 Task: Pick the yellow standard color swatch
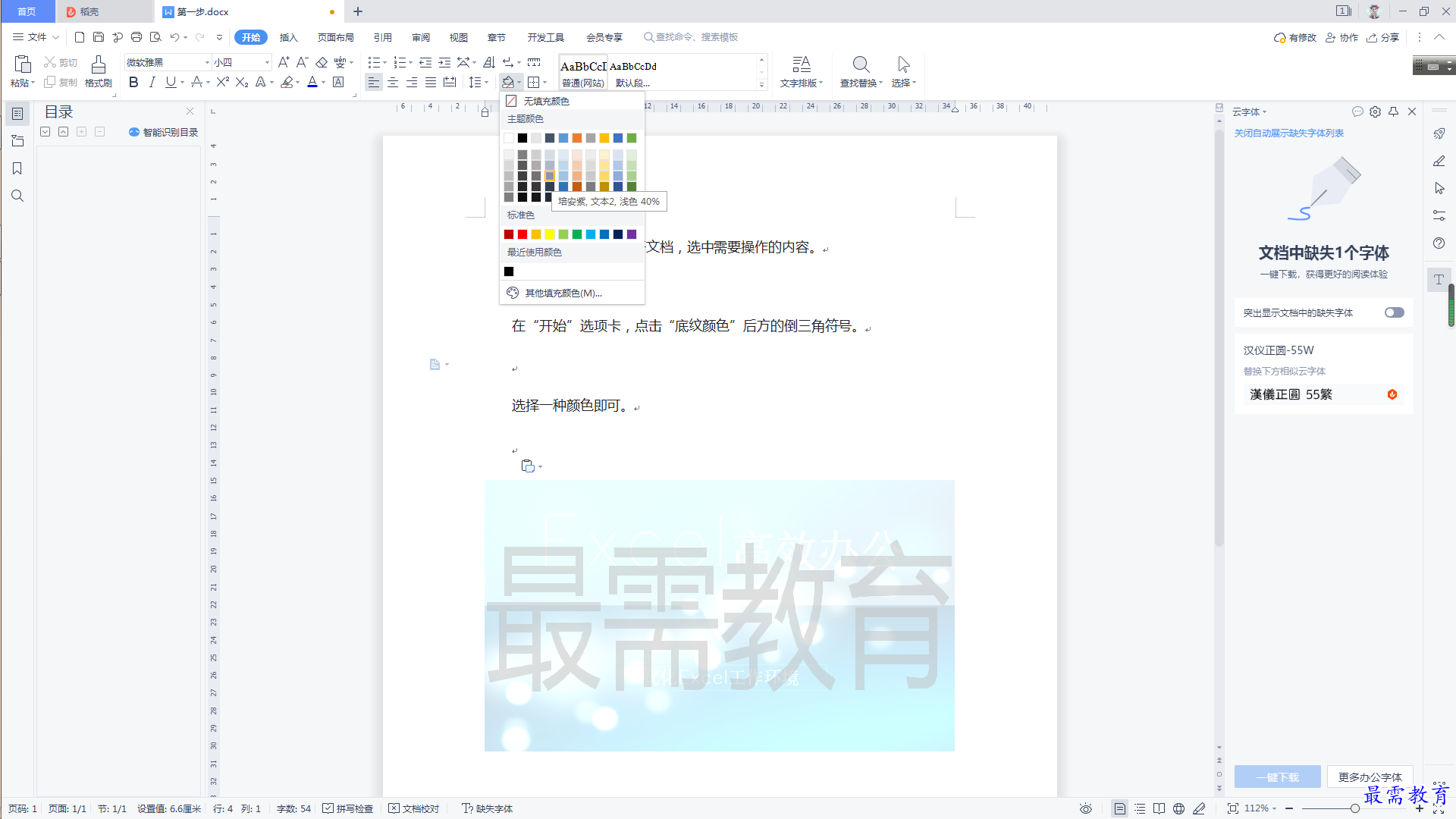pos(550,234)
